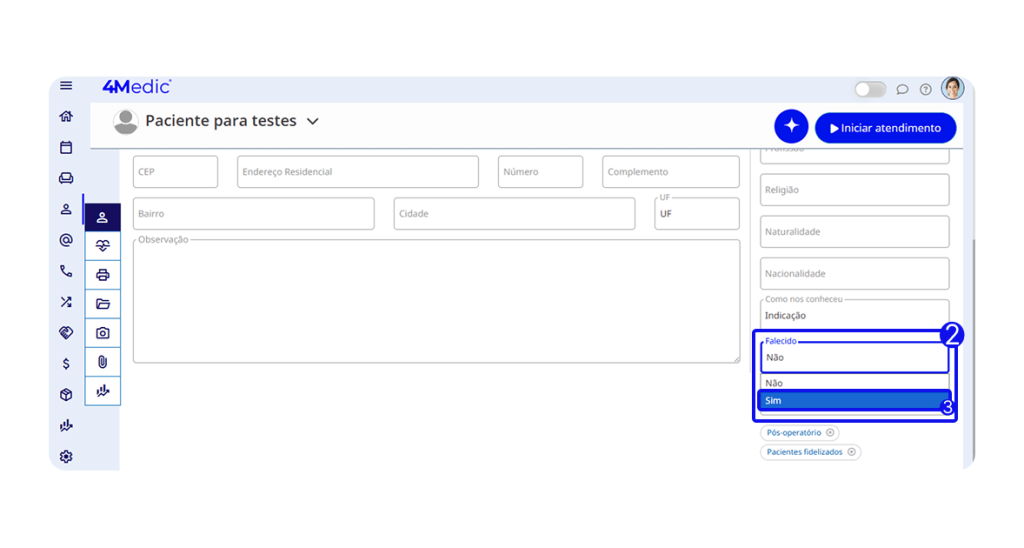Expand the Paciente para testes chevron
Image resolution: width=1024 pixels, height=548 pixels.
[312, 121]
